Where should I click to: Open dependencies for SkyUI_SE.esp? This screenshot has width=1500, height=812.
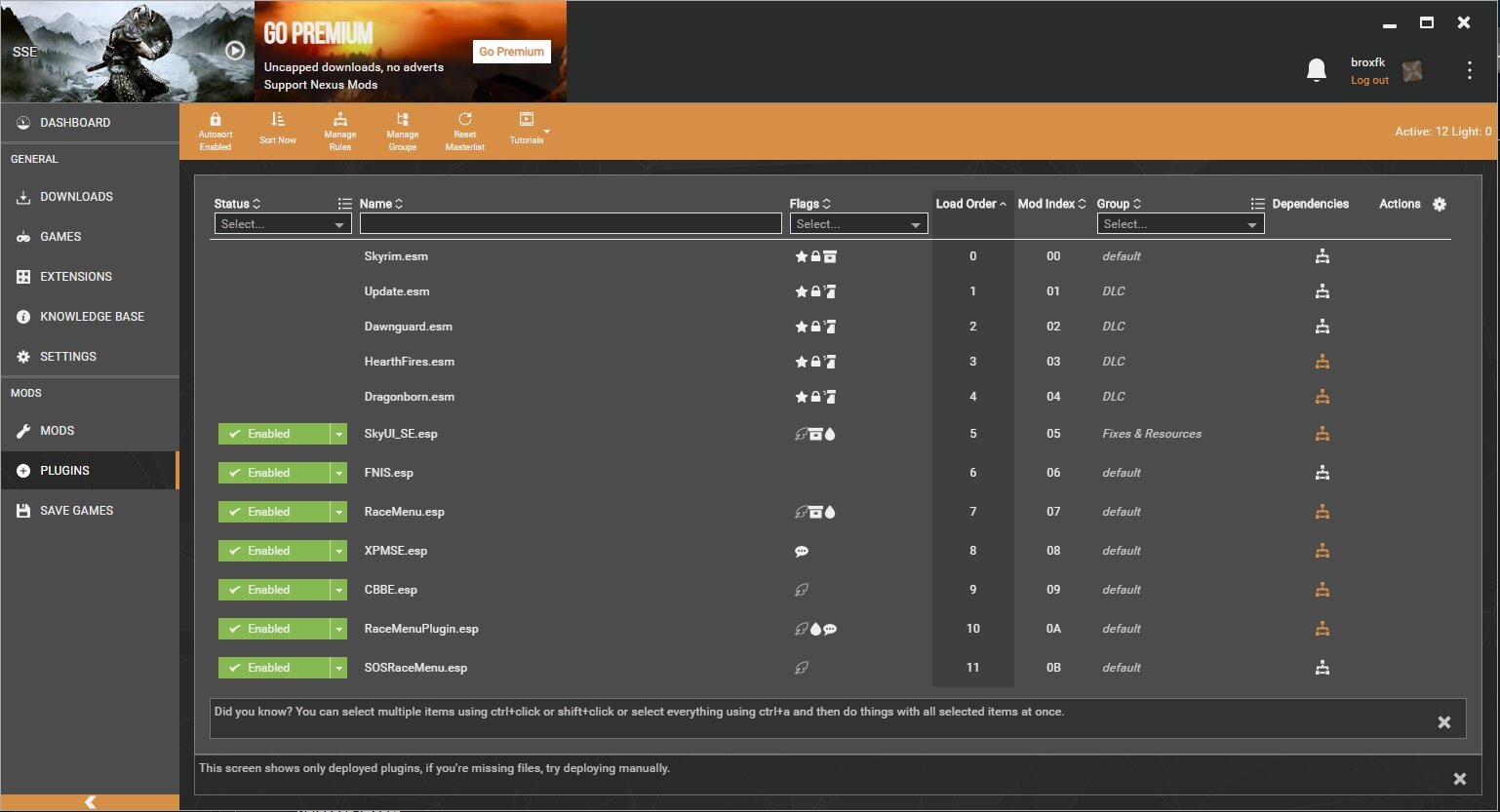tap(1322, 434)
